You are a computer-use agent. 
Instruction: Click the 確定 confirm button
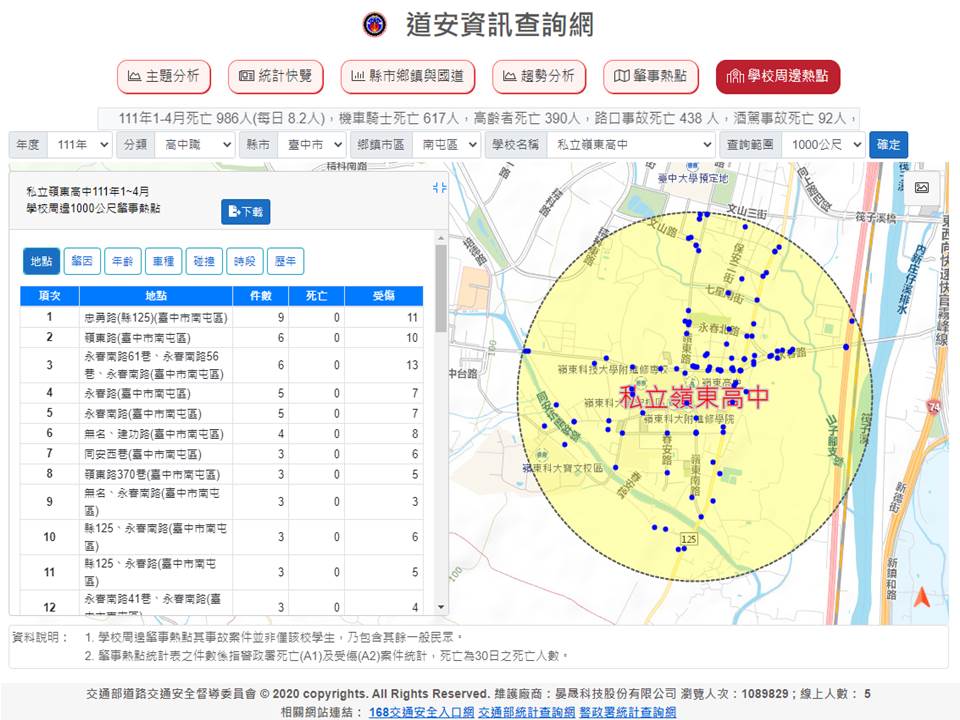888,144
